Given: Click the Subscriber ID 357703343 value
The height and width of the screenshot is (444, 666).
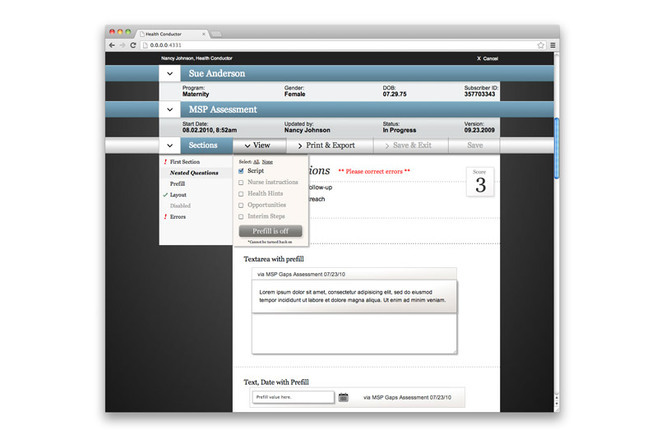Looking at the screenshot, I should 480,94.
